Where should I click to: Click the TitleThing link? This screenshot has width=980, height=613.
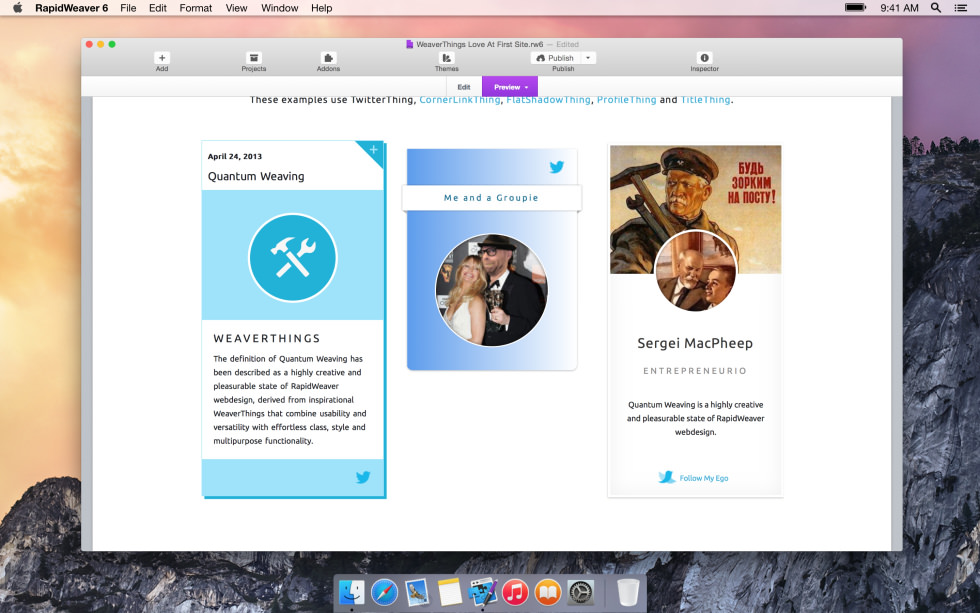tap(705, 100)
